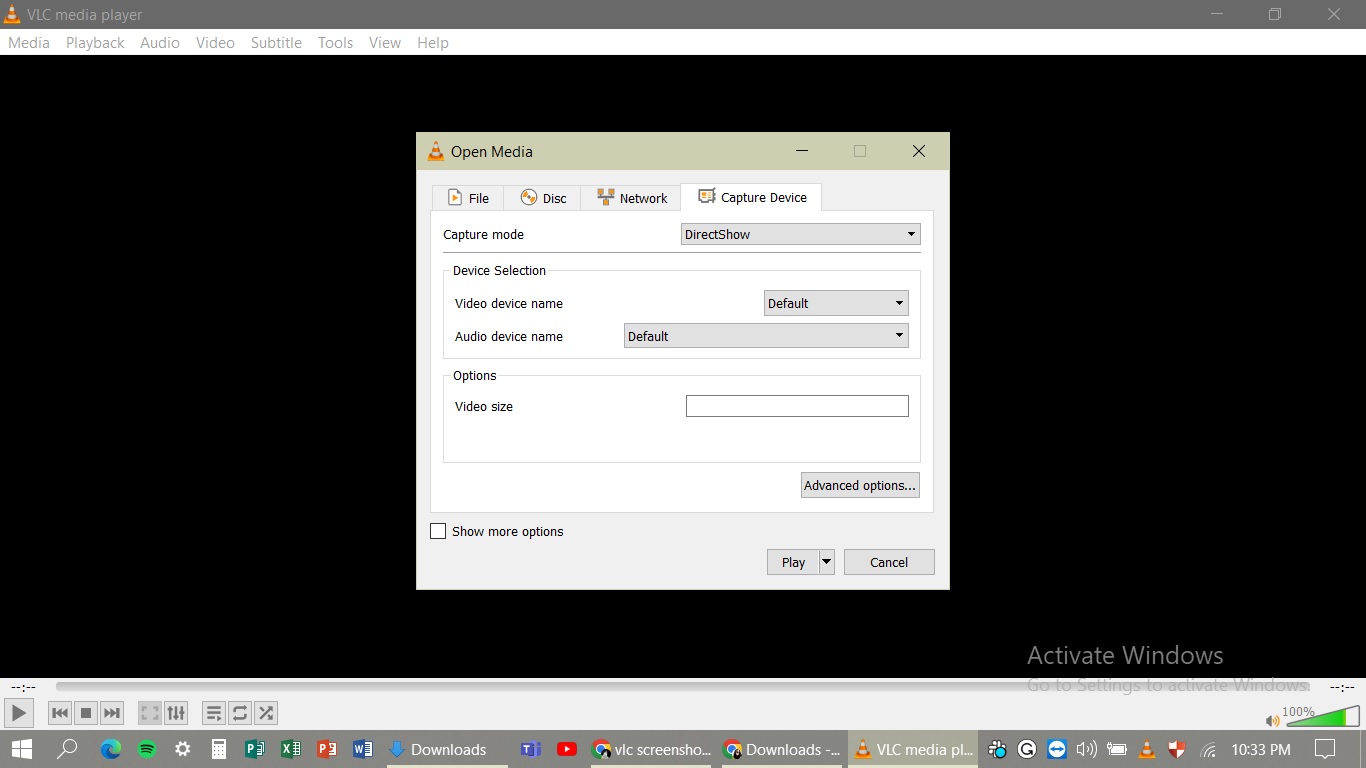Click the Video size input field
1366x768 pixels.
pos(797,406)
